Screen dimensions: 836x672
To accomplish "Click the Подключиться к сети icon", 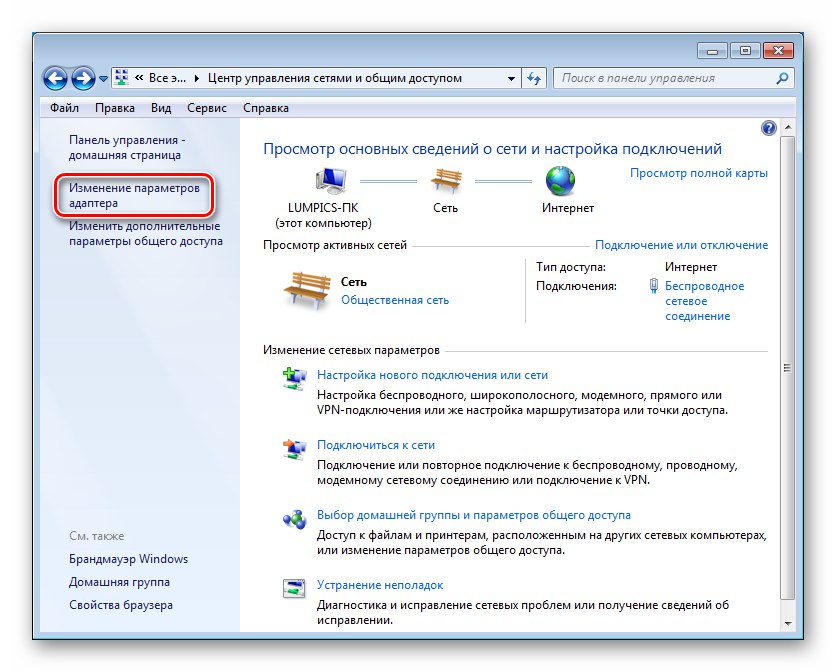I will (x=294, y=449).
